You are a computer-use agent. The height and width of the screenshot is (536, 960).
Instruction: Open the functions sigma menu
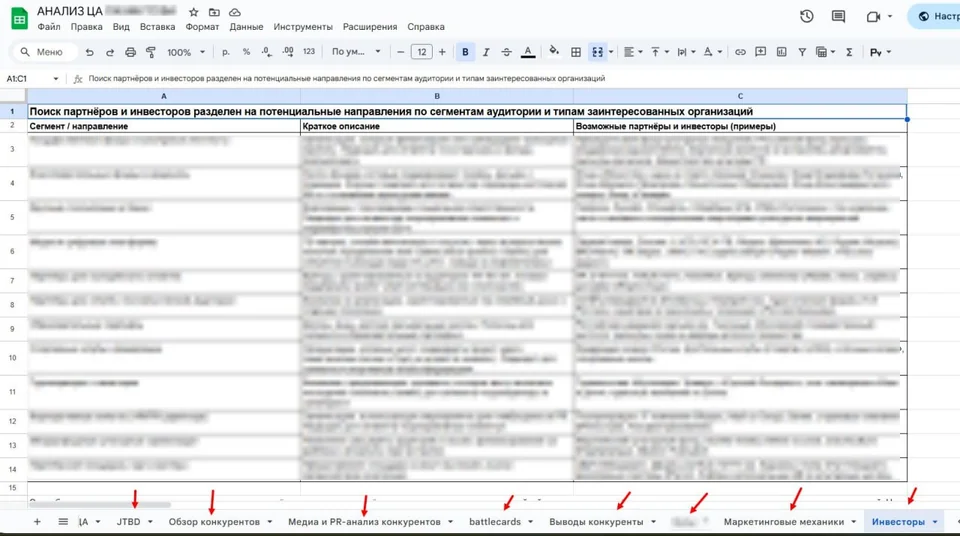click(849, 52)
